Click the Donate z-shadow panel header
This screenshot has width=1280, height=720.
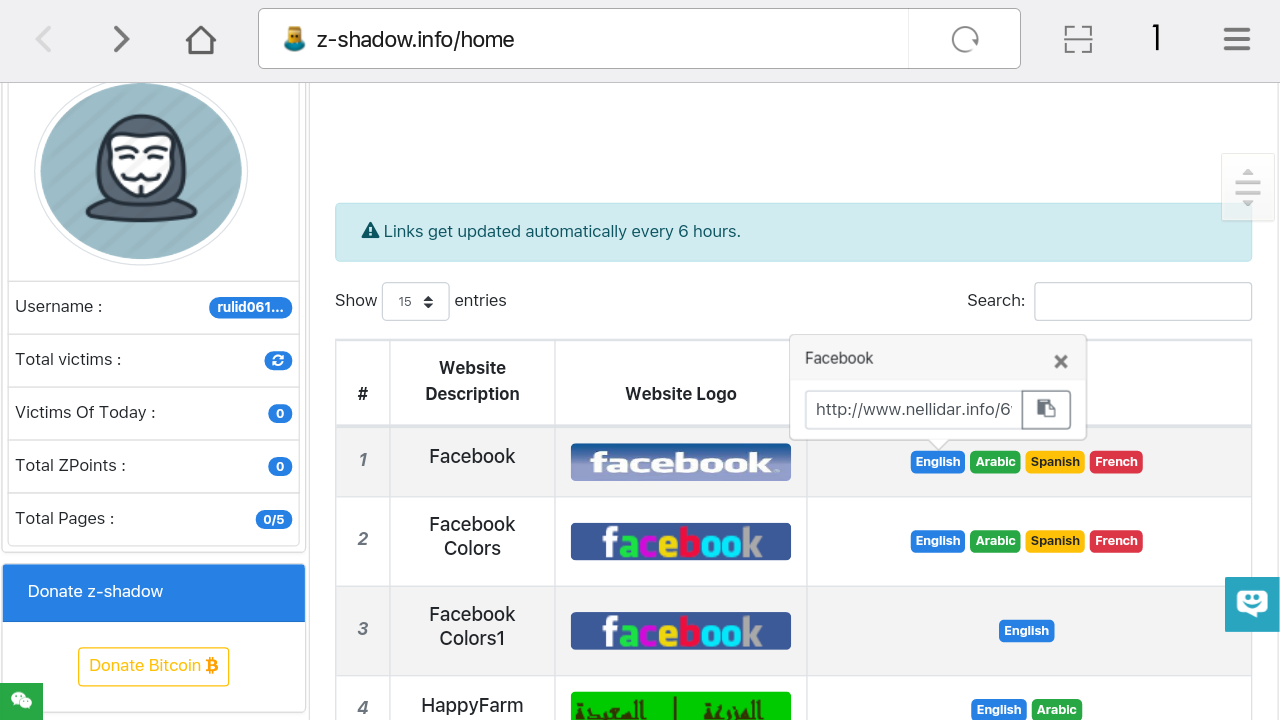coord(154,592)
